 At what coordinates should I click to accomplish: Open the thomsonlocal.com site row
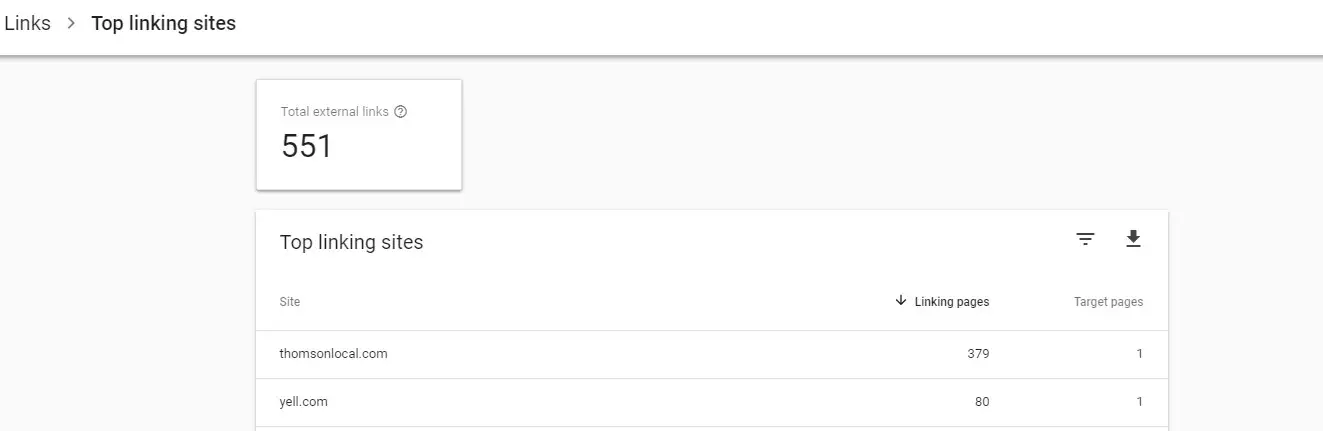point(711,354)
